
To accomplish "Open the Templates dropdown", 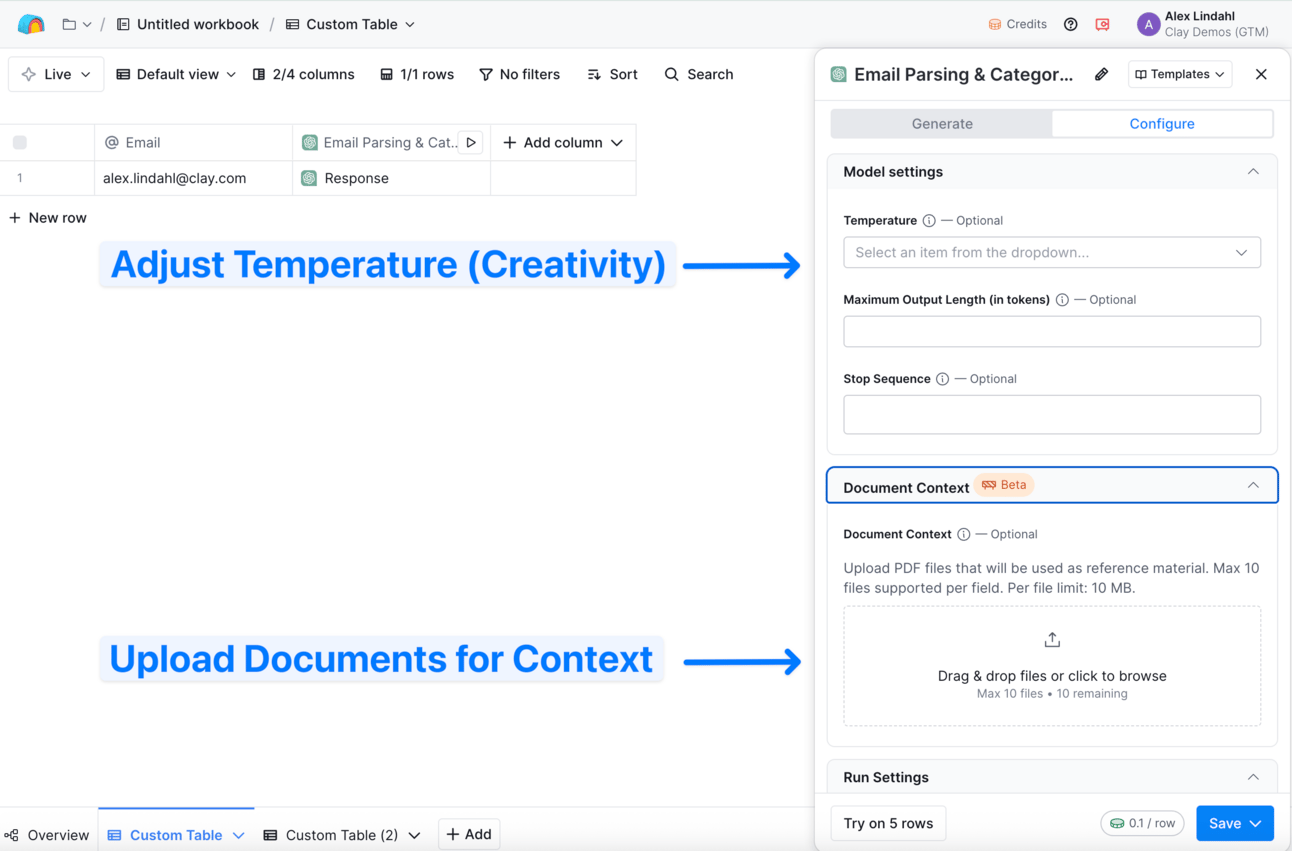I will [1180, 74].
